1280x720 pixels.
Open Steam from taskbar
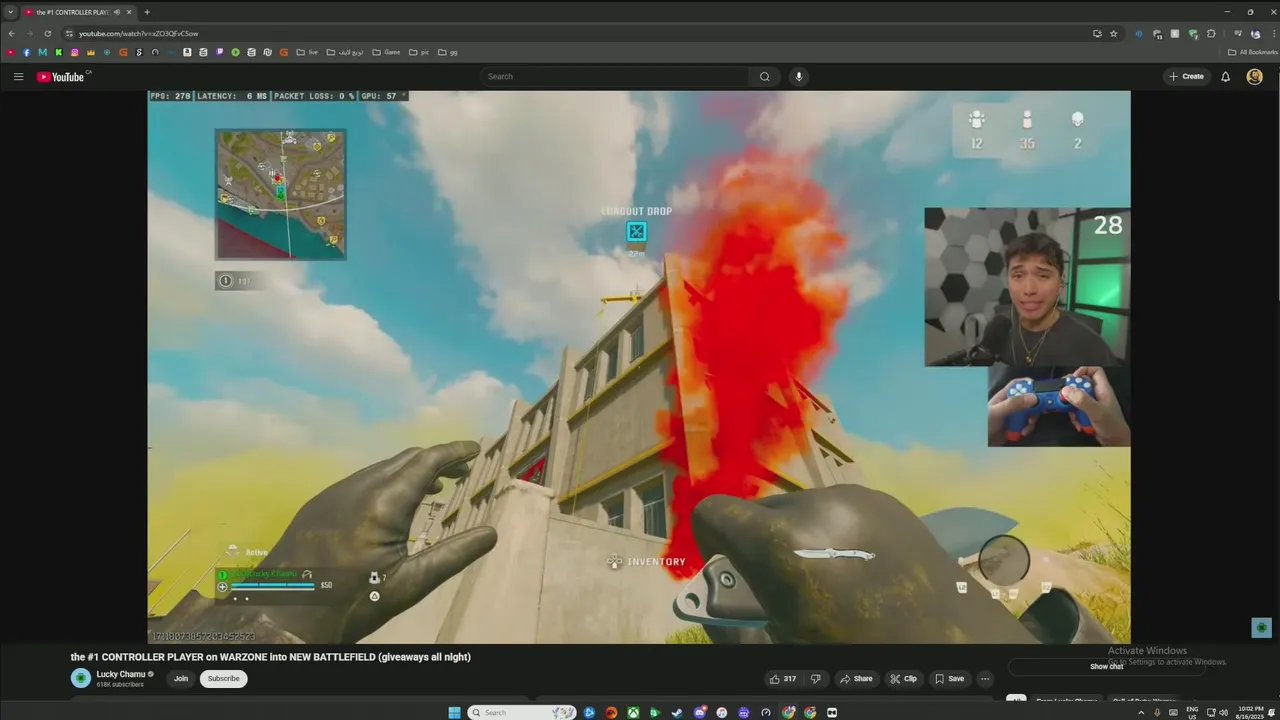click(x=677, y=712)
